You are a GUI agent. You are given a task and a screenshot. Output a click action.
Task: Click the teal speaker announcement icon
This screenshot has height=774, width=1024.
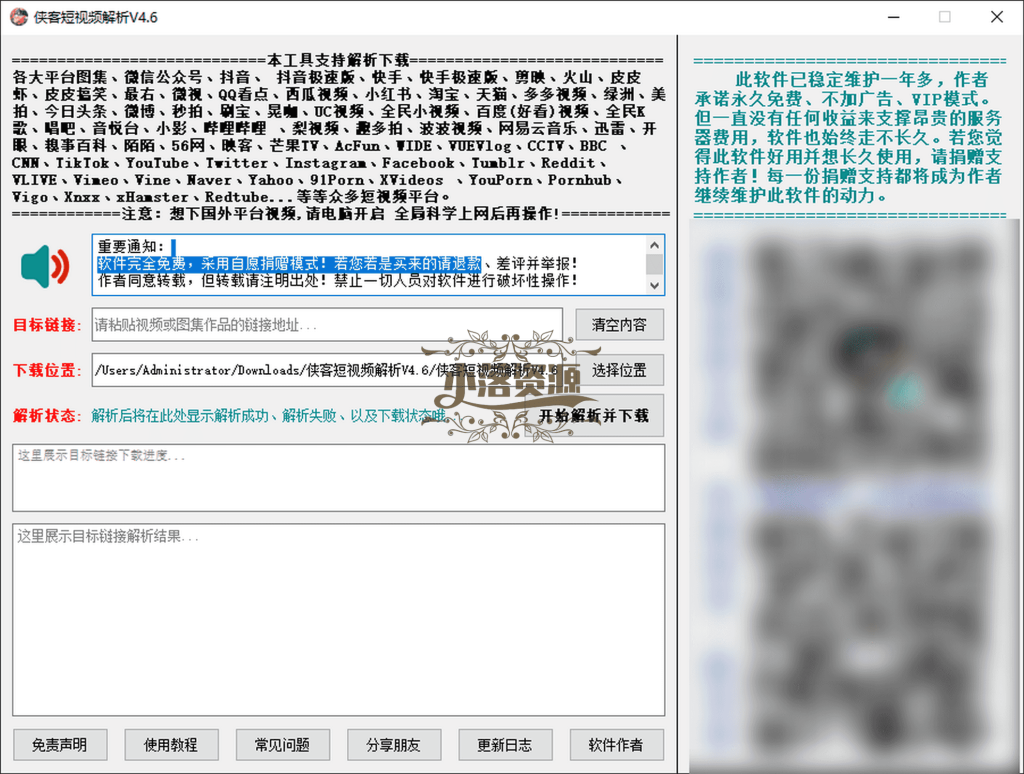(45, 266)
